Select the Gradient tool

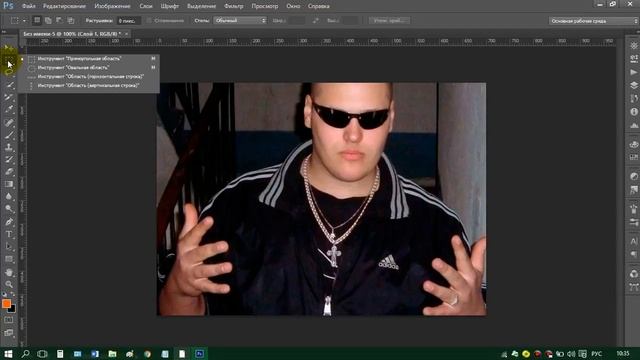point(9,184)
